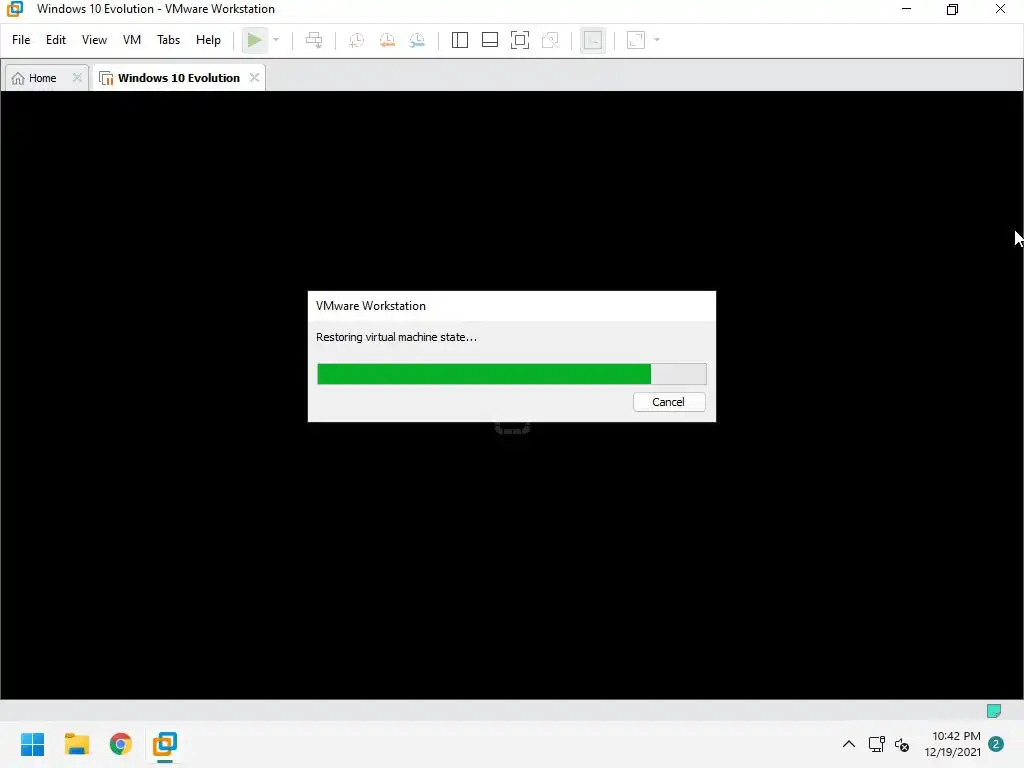The height and width of the screenshot is (768, 1024).
Task: Open the power options dropdown arrow
Action: tap(276, 40)
